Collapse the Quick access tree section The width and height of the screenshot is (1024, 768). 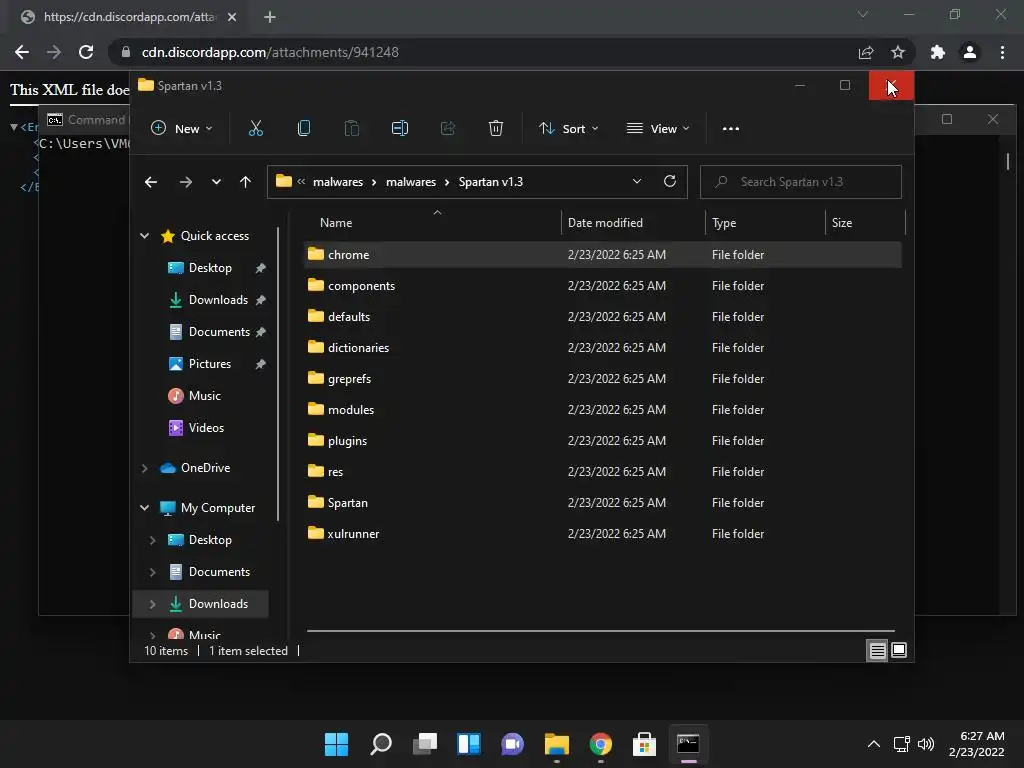[x=145, y=236]
